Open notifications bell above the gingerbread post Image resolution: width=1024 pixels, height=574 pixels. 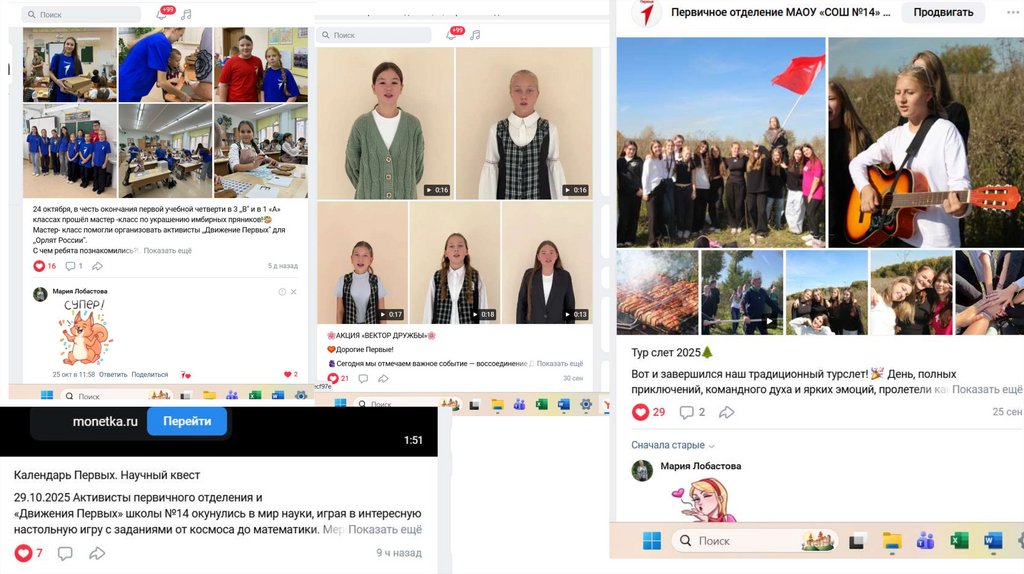click(161, 14)
